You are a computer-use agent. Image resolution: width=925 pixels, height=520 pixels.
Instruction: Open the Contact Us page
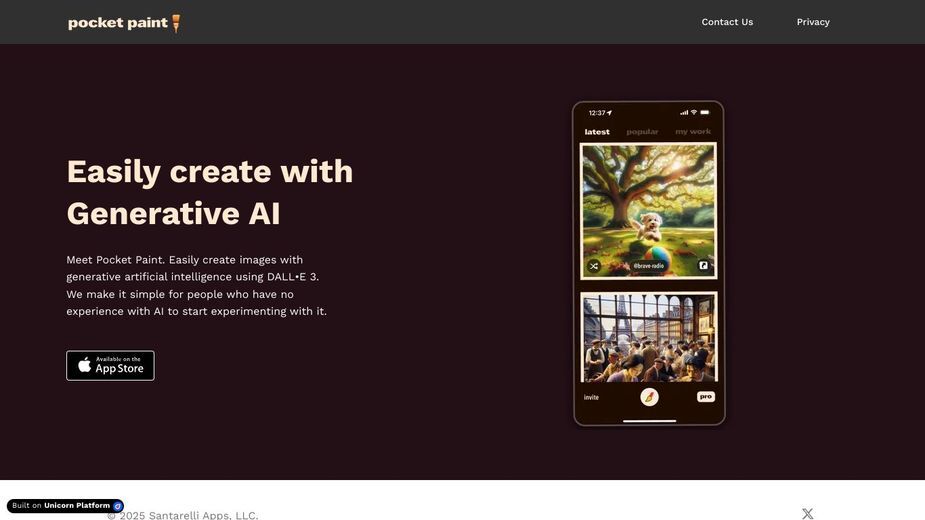[x=727, y=22]
